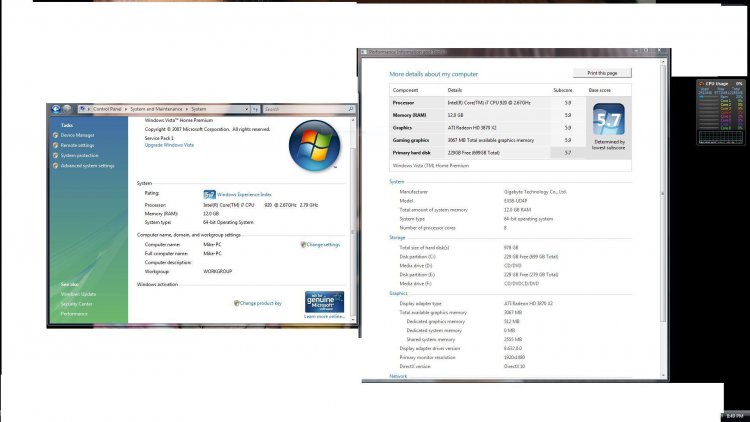Select Control Panel in the breadcrumb

click(107, 109)
